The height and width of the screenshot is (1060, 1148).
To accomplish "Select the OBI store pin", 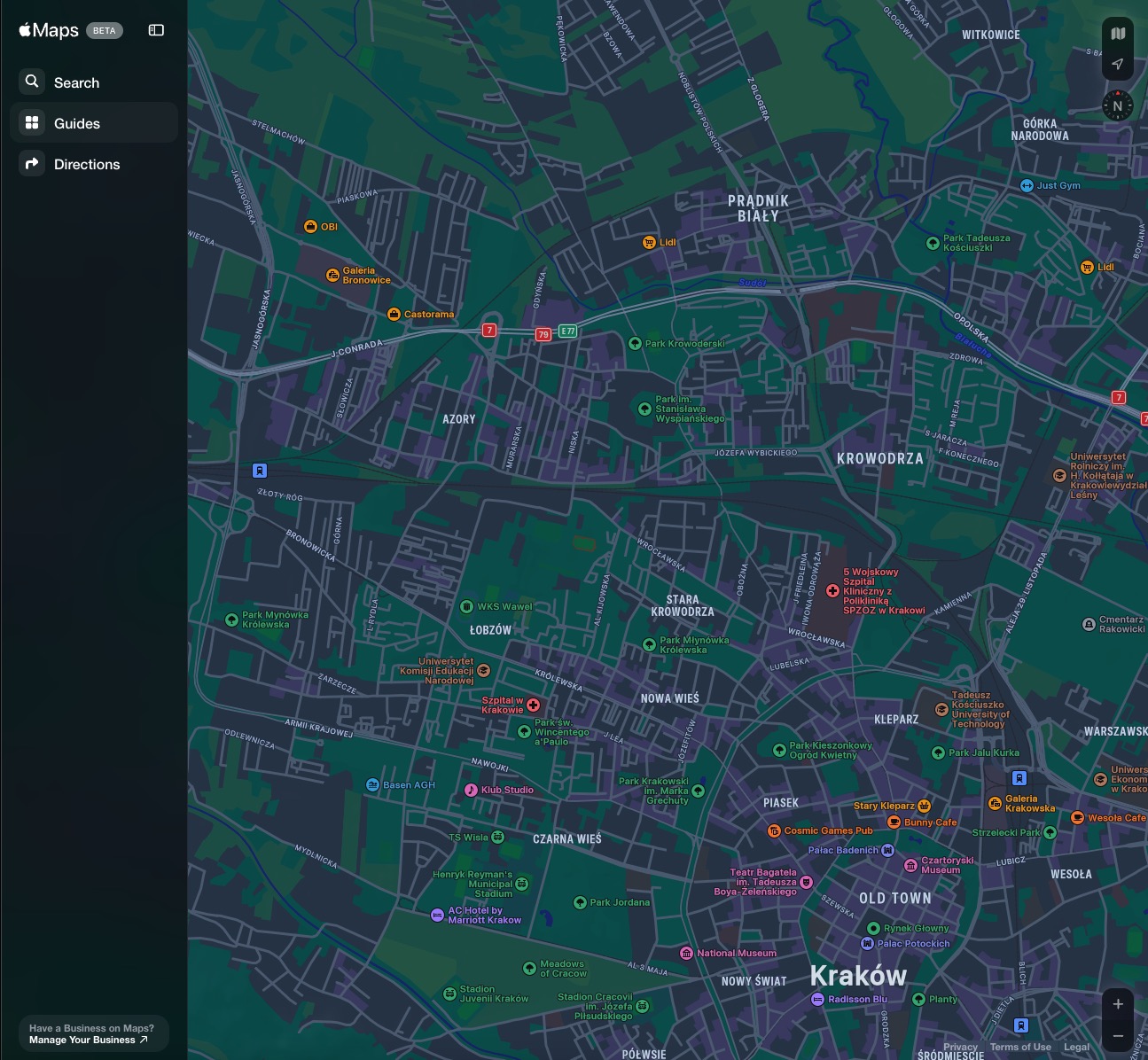I will pyautogui.click(x=310, y=226).
